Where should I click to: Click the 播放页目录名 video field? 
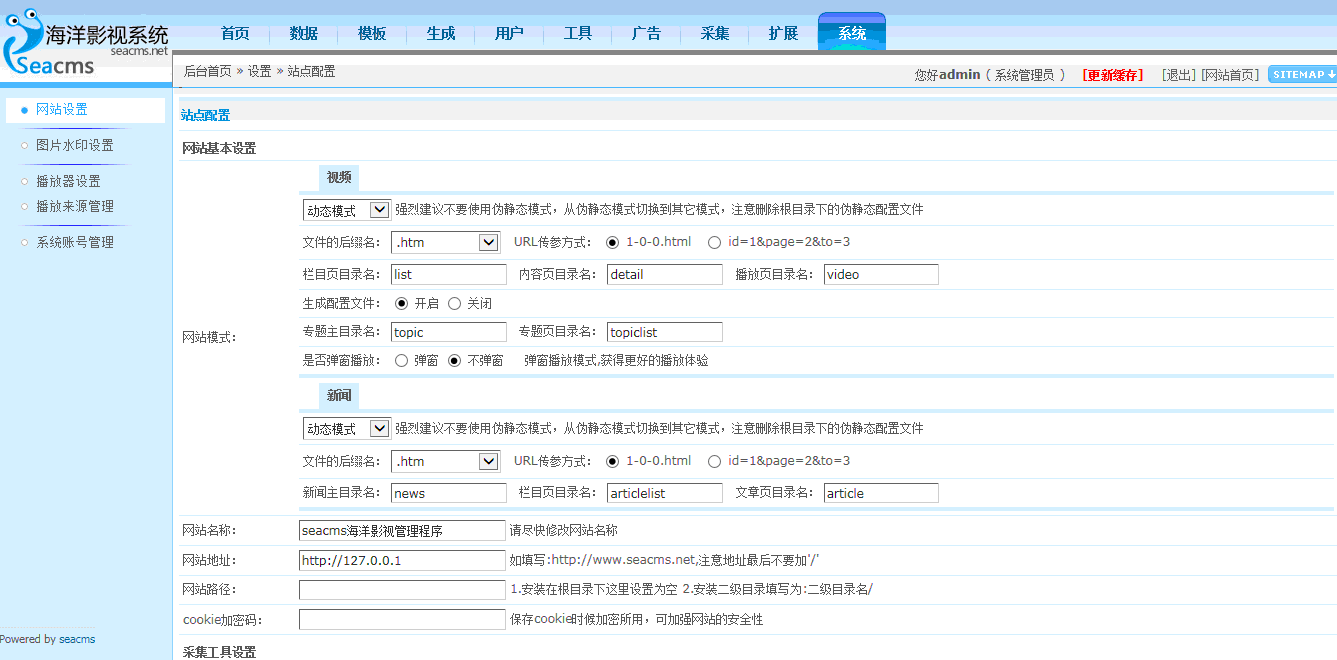[881, 275]
